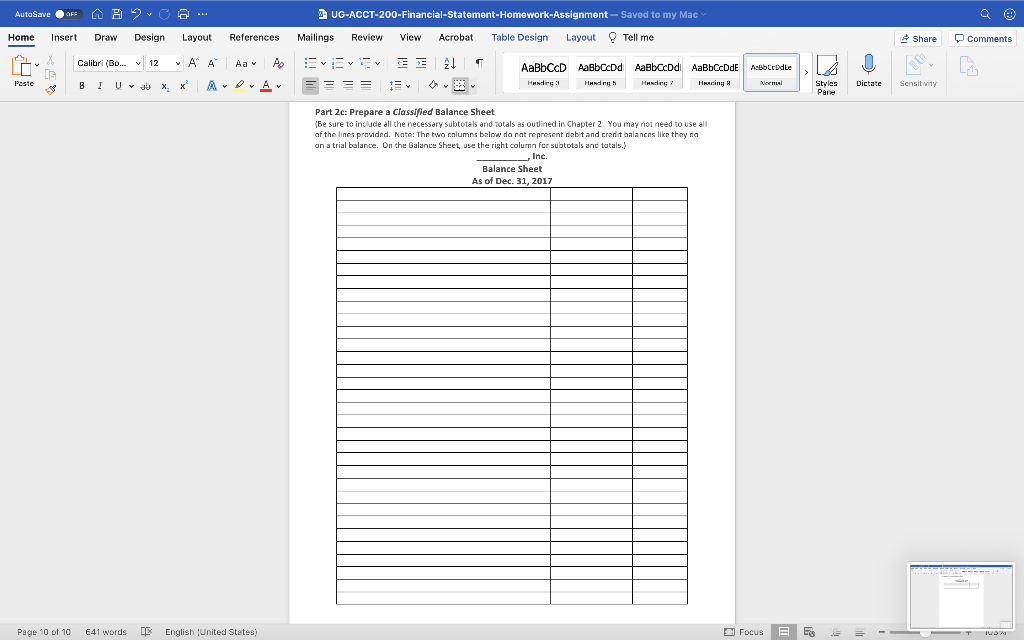Decrease paragraph indent

(402, 63)
